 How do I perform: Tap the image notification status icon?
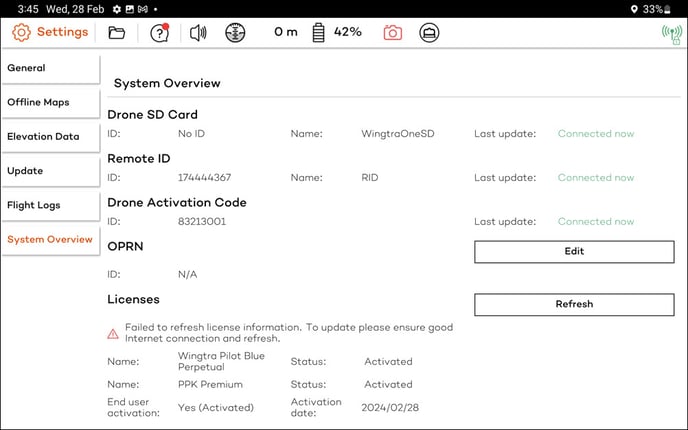129,9
